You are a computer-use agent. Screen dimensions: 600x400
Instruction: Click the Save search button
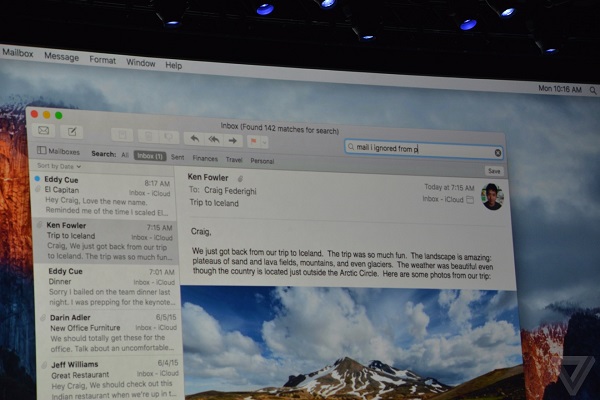click(493, 171)
